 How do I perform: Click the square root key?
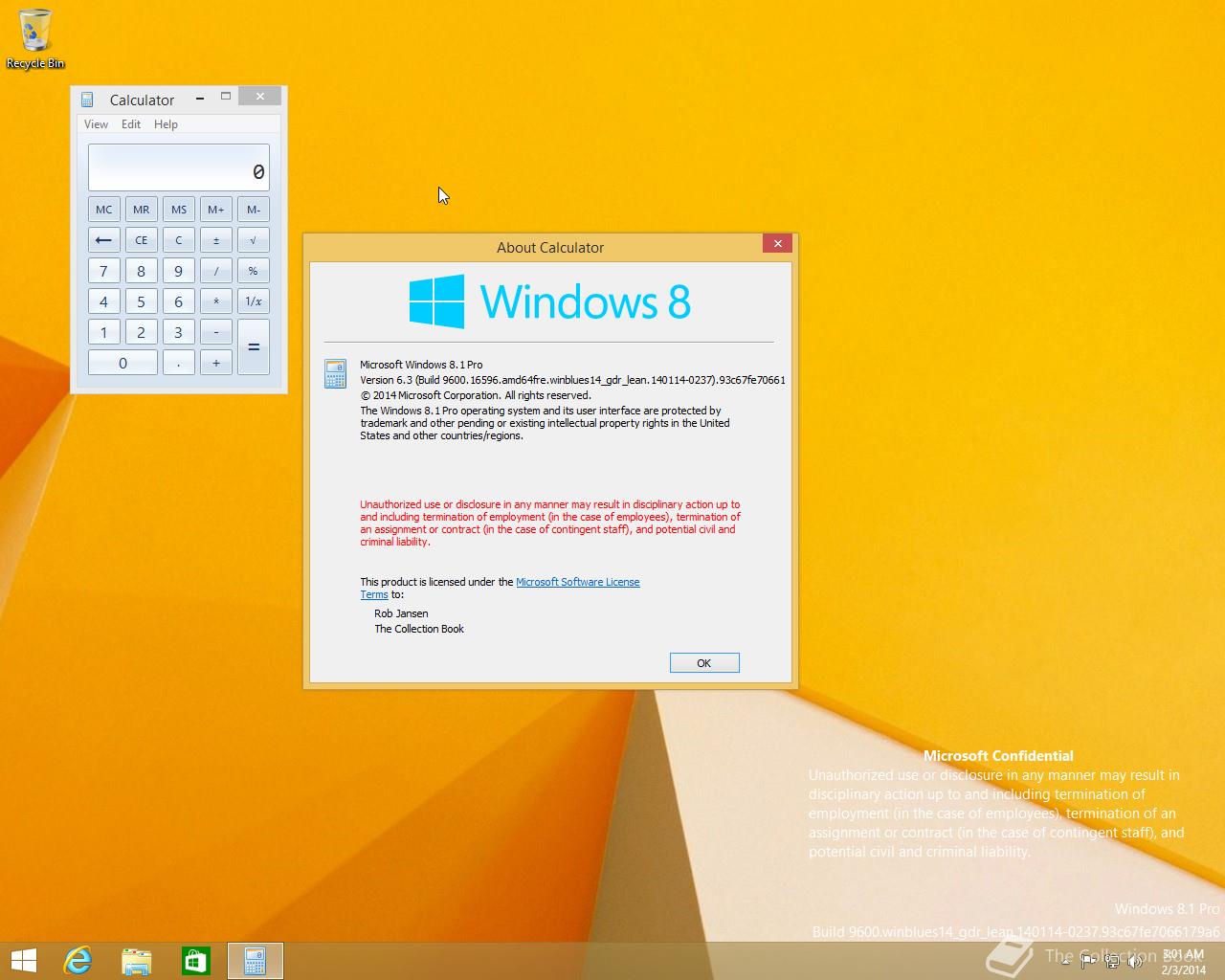[x=254, y=240]
